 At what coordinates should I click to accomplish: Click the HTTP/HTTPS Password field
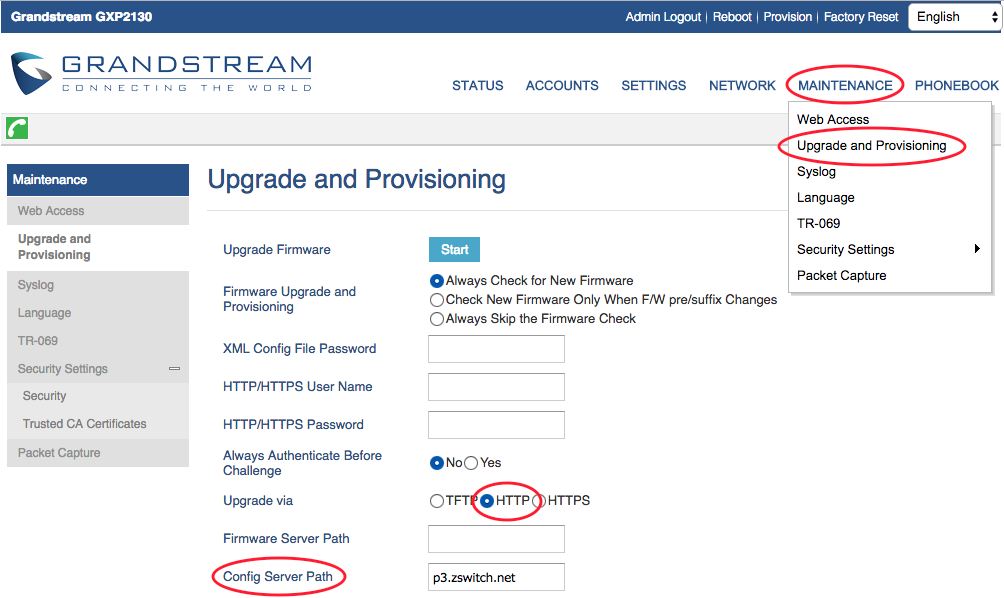click(x=496, y=425)
